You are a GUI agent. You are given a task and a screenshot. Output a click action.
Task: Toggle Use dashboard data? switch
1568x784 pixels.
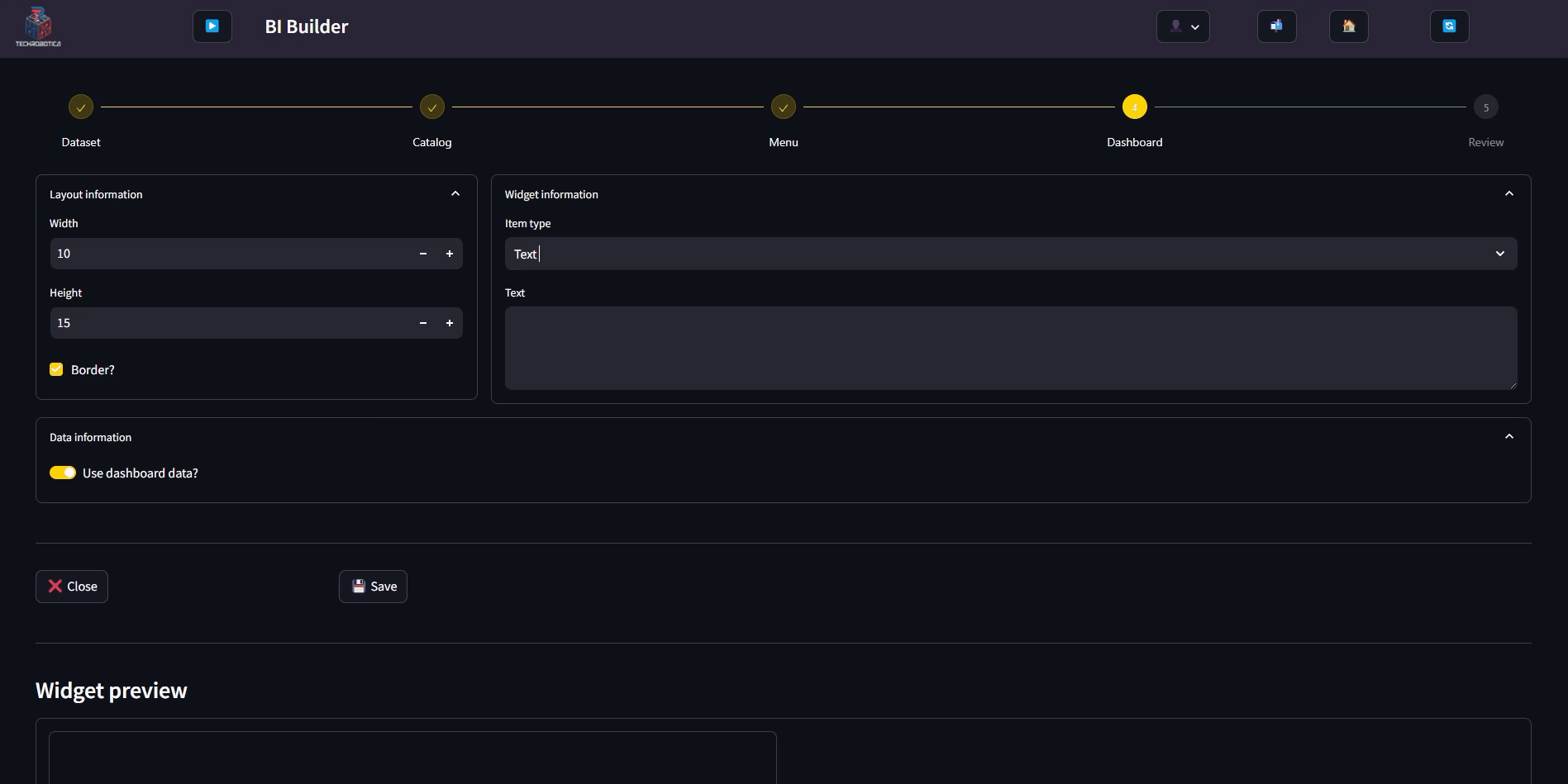pos(63,473)
